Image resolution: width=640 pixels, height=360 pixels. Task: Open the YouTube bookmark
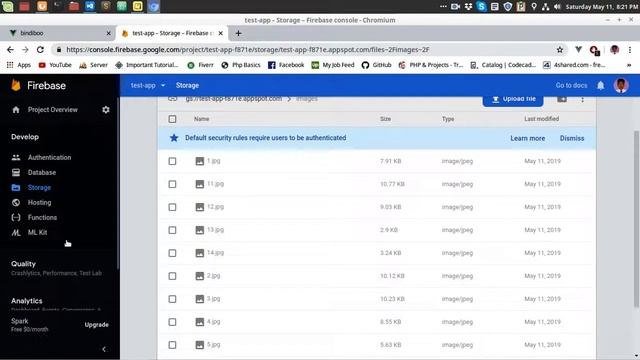55,65
